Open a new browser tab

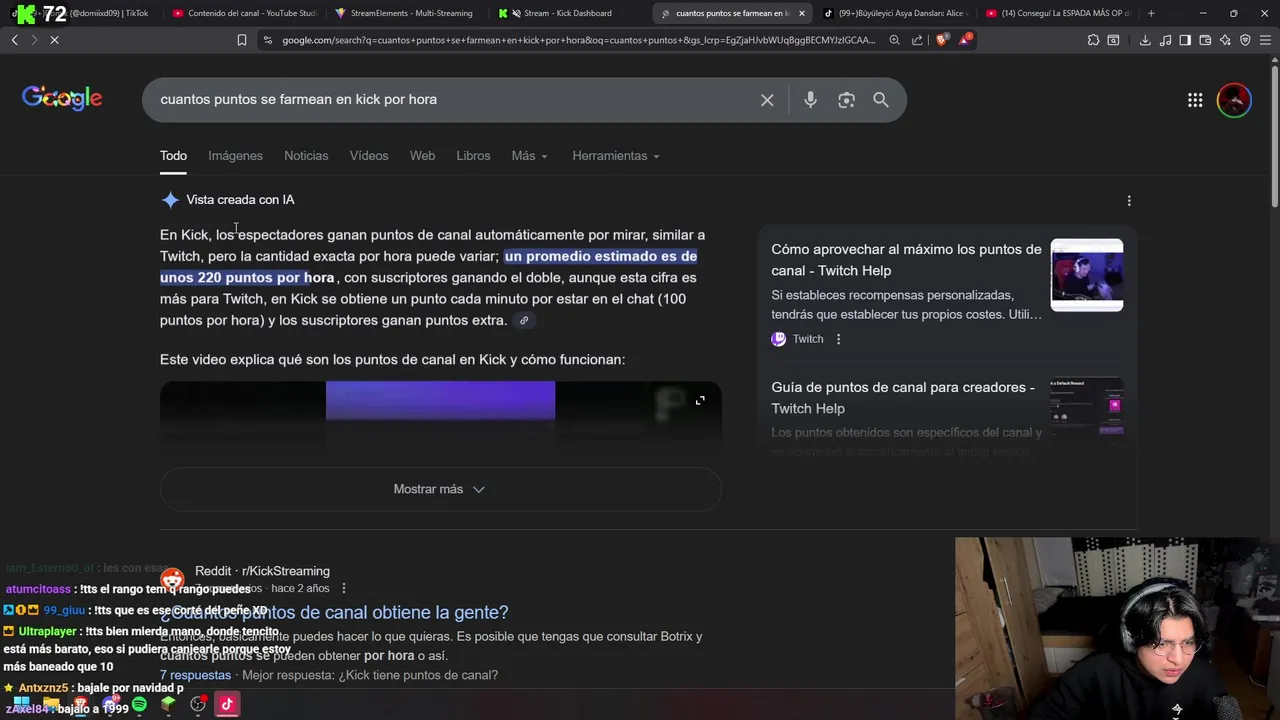coord(1151,13)
